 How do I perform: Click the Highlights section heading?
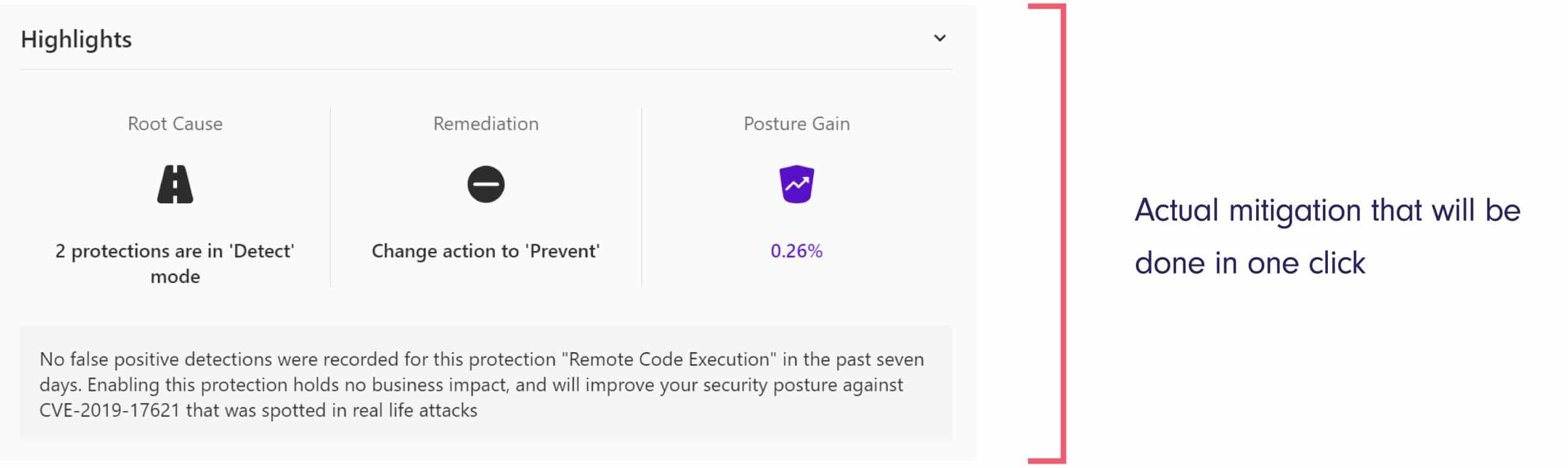click(76, 39)
